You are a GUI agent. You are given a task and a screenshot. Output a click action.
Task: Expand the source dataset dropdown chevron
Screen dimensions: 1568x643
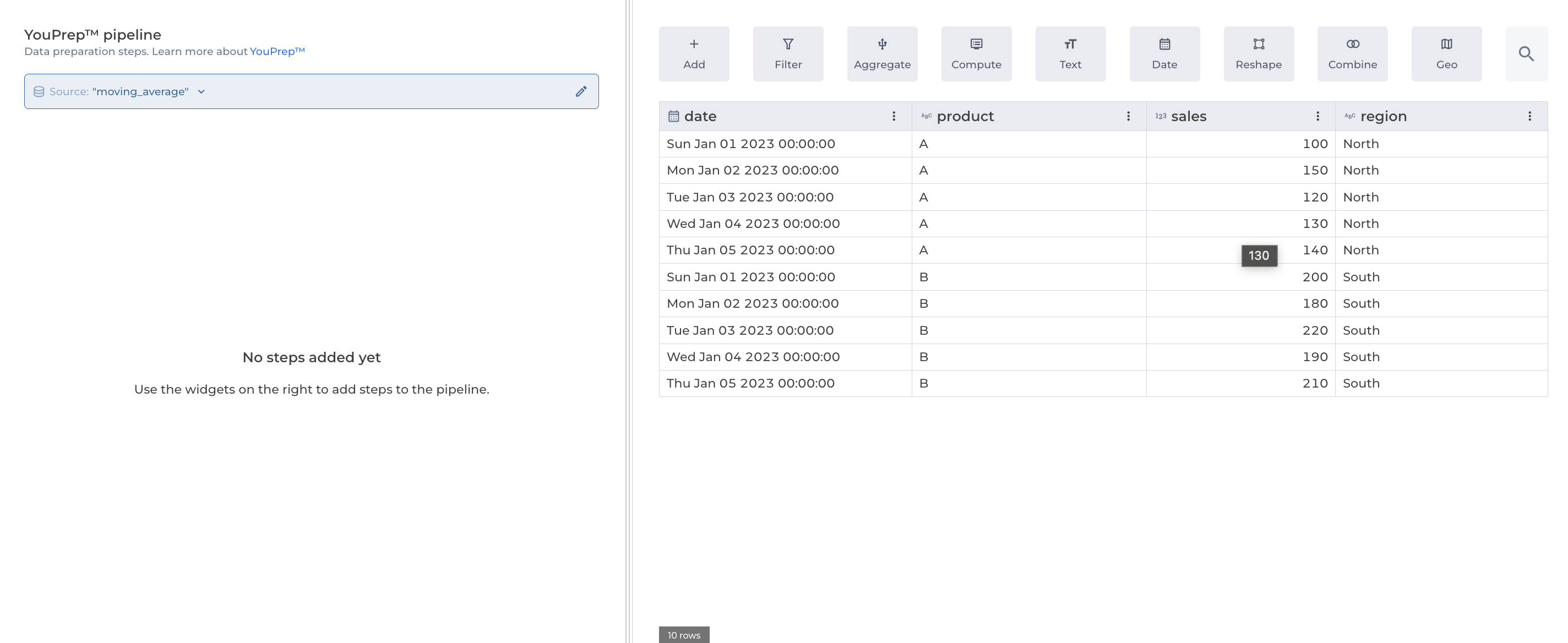[x=202, y=92]
